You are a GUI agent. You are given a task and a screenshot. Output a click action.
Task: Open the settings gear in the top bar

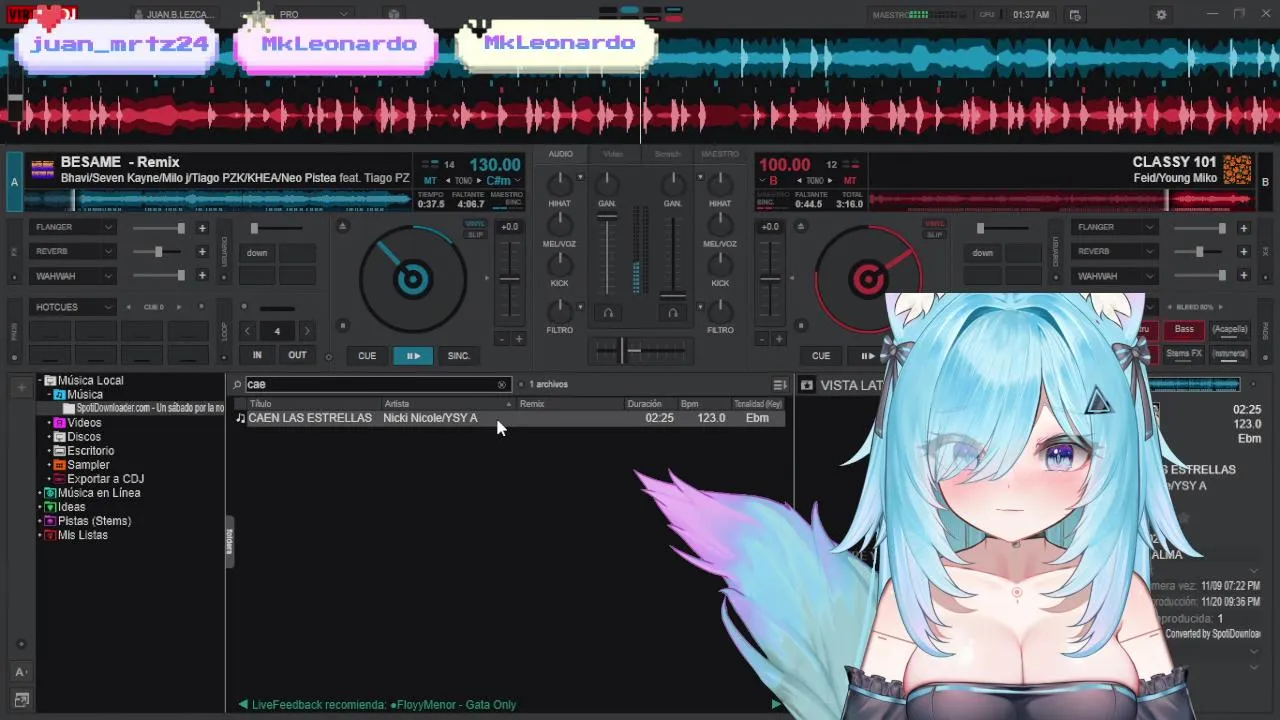coord(1161,15)
